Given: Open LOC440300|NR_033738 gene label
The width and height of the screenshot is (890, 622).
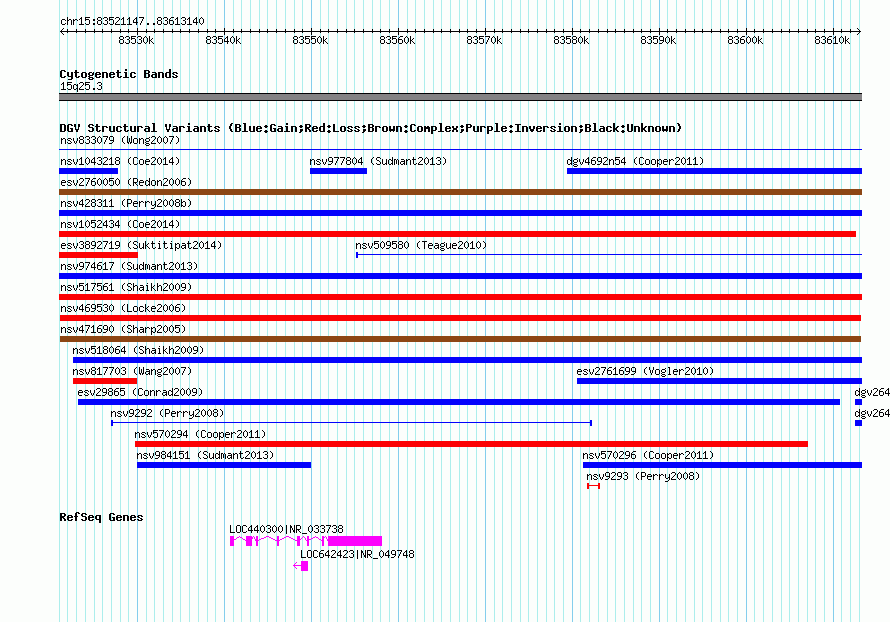Looking at the screenshot, I should [x=286, y=529].
